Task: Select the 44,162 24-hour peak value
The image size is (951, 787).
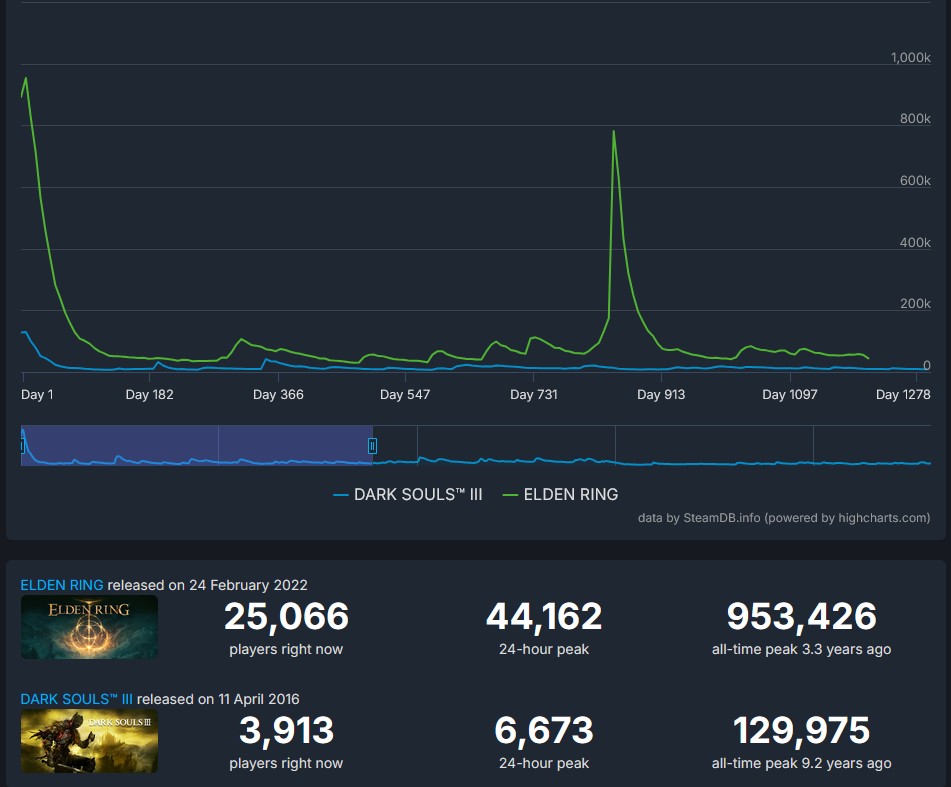Action: pyautogui.click(x=544, y=616)
